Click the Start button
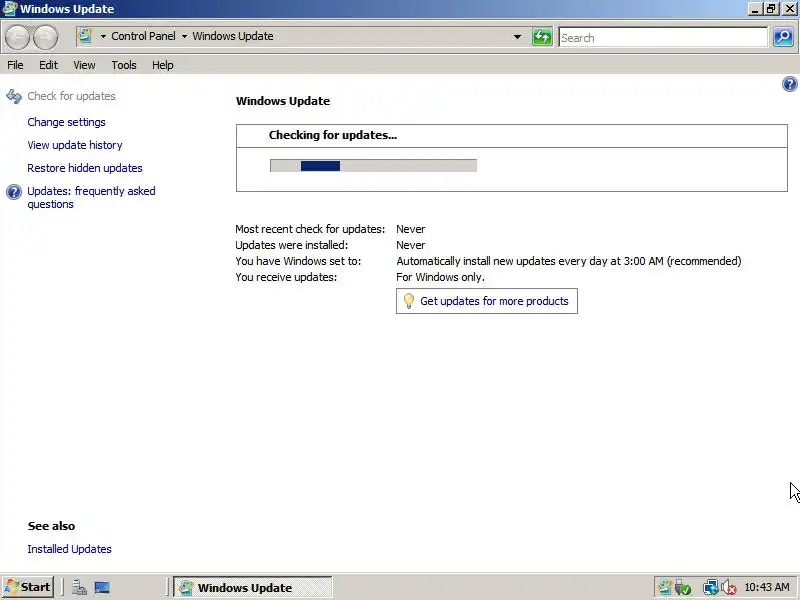The height and width of the screenshot is (600, 800). click(28, 587)
